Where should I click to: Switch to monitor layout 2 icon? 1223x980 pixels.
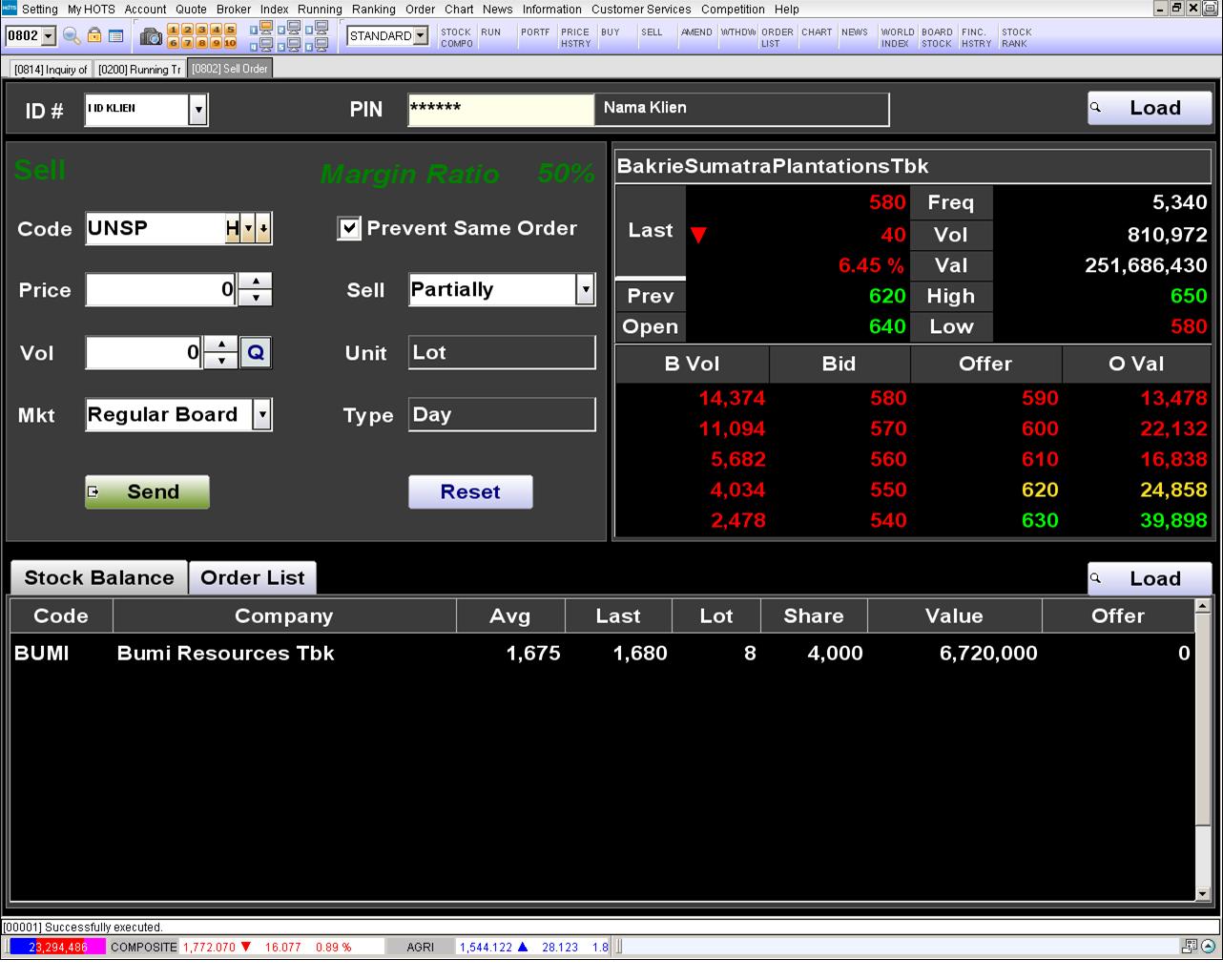289,29
